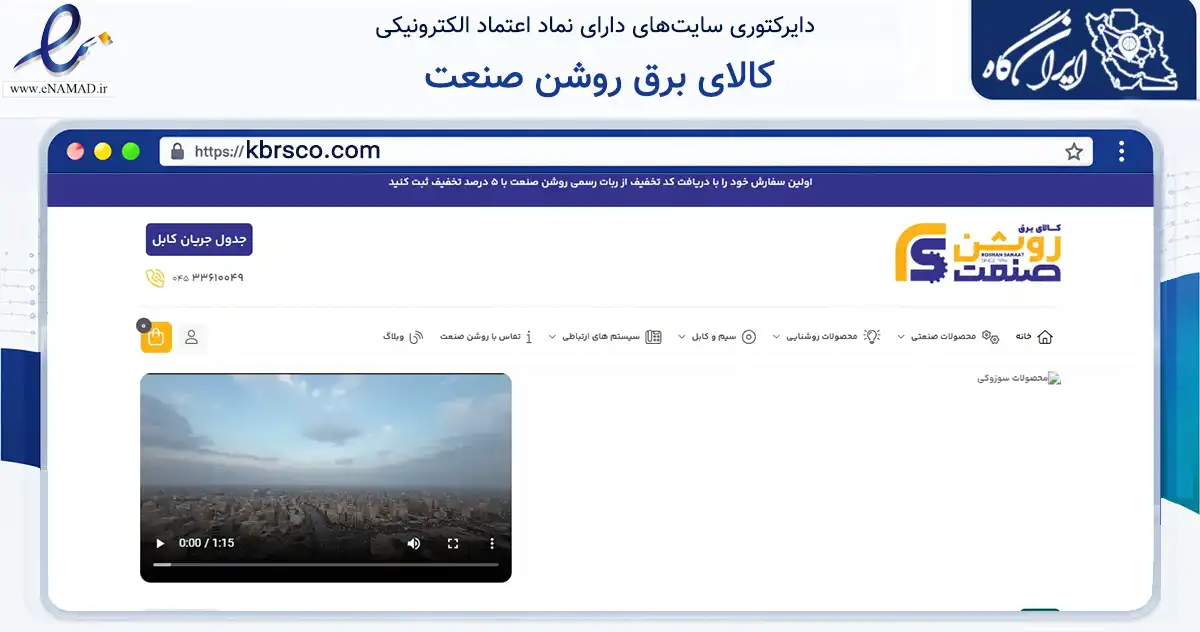1200x632 pixels.
Task: Click the cable reel icon of سیم و کابل
Action: [x=749, y=337]
